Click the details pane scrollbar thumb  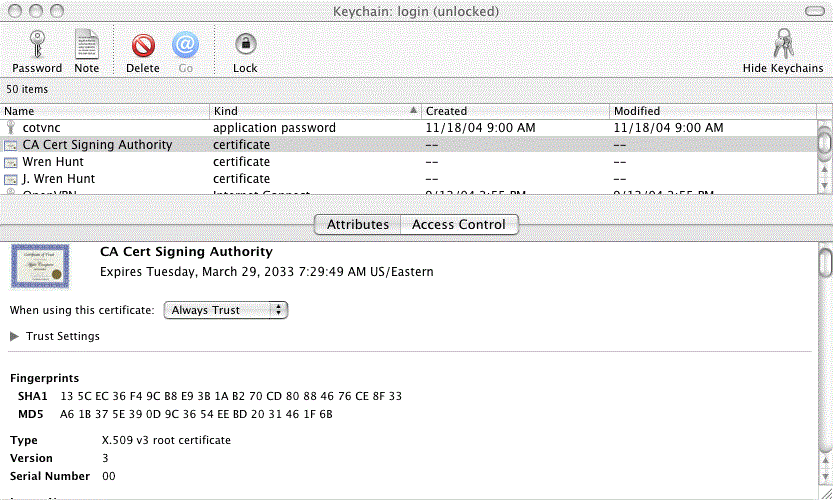click(x=825, y=262)
